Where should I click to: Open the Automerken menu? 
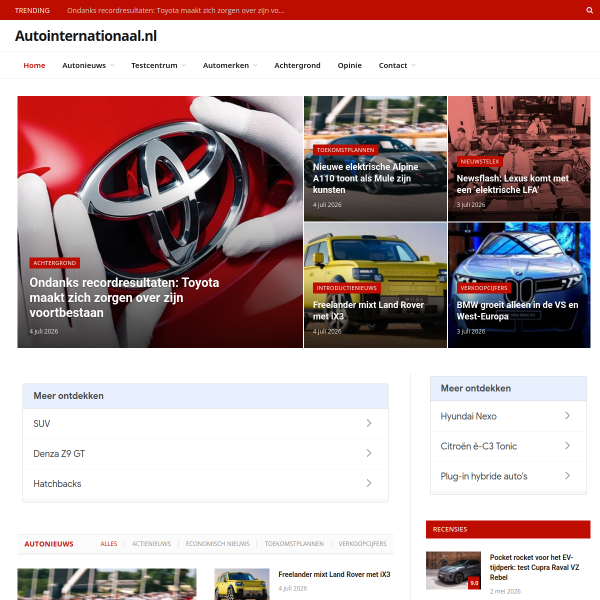pyautogui.click(x=226, y=65)
